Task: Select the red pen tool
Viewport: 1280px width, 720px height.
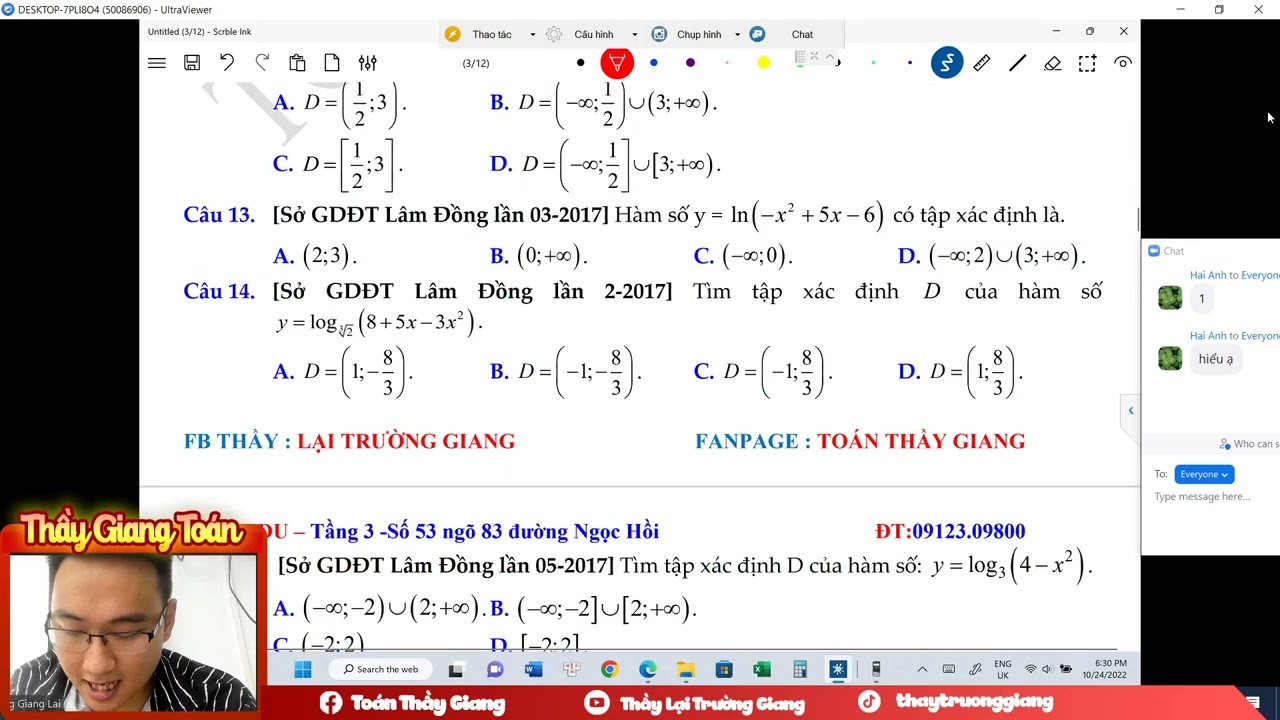Action: point(617,63)
